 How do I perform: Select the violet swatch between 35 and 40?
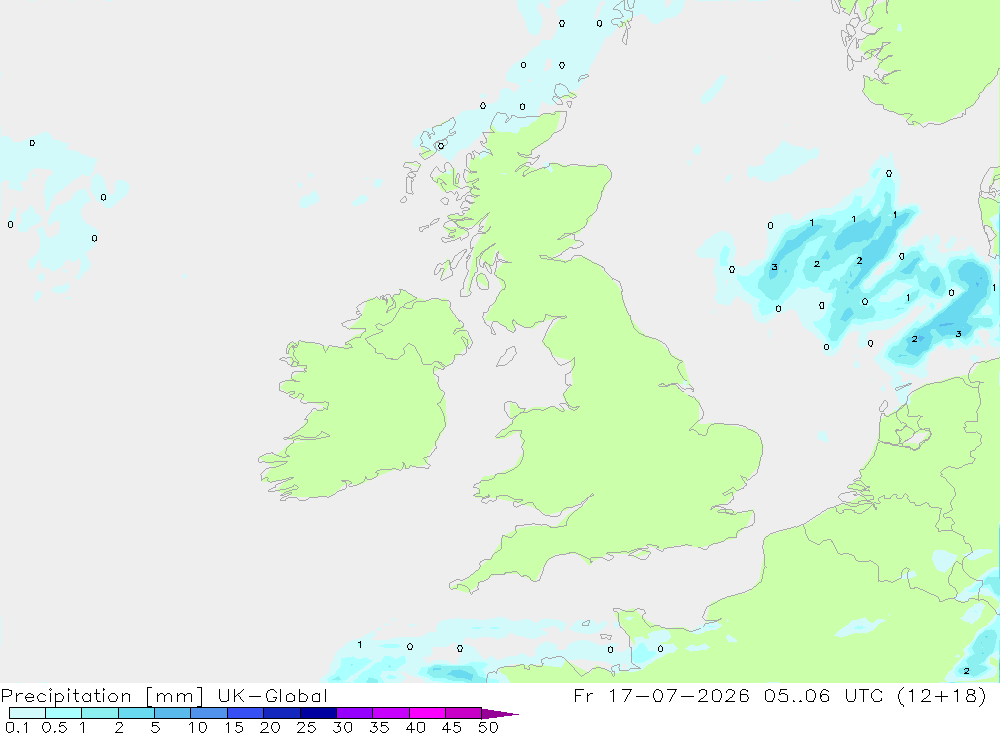click(x=391, y=713)
